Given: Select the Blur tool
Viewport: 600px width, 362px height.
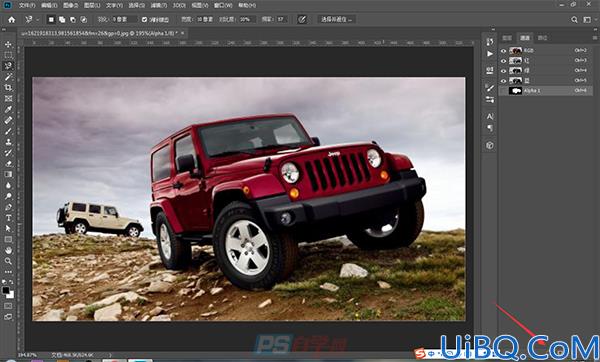Looking at the screenshot, I should 8,185.
